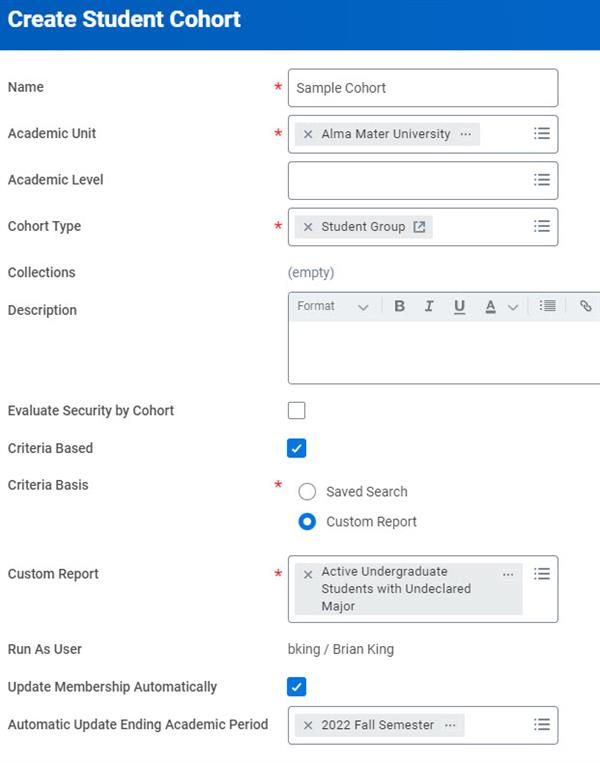This screenshot has width=600, height=763.
Task: Open Student Group in a new window
Action: (419, 227)
